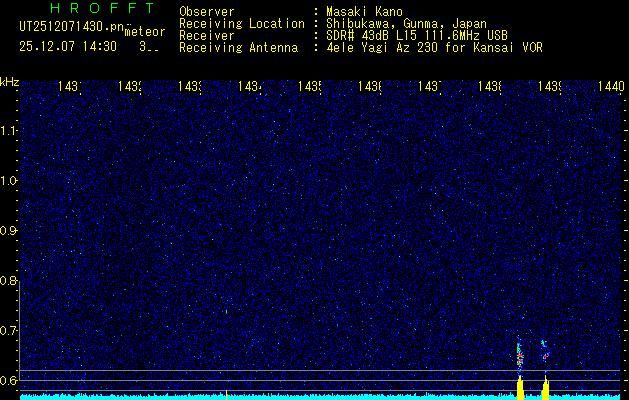Viewport: 629px width, 400px height.
Task: Click the 0.7 kHz frequency label
Action: 8,331
